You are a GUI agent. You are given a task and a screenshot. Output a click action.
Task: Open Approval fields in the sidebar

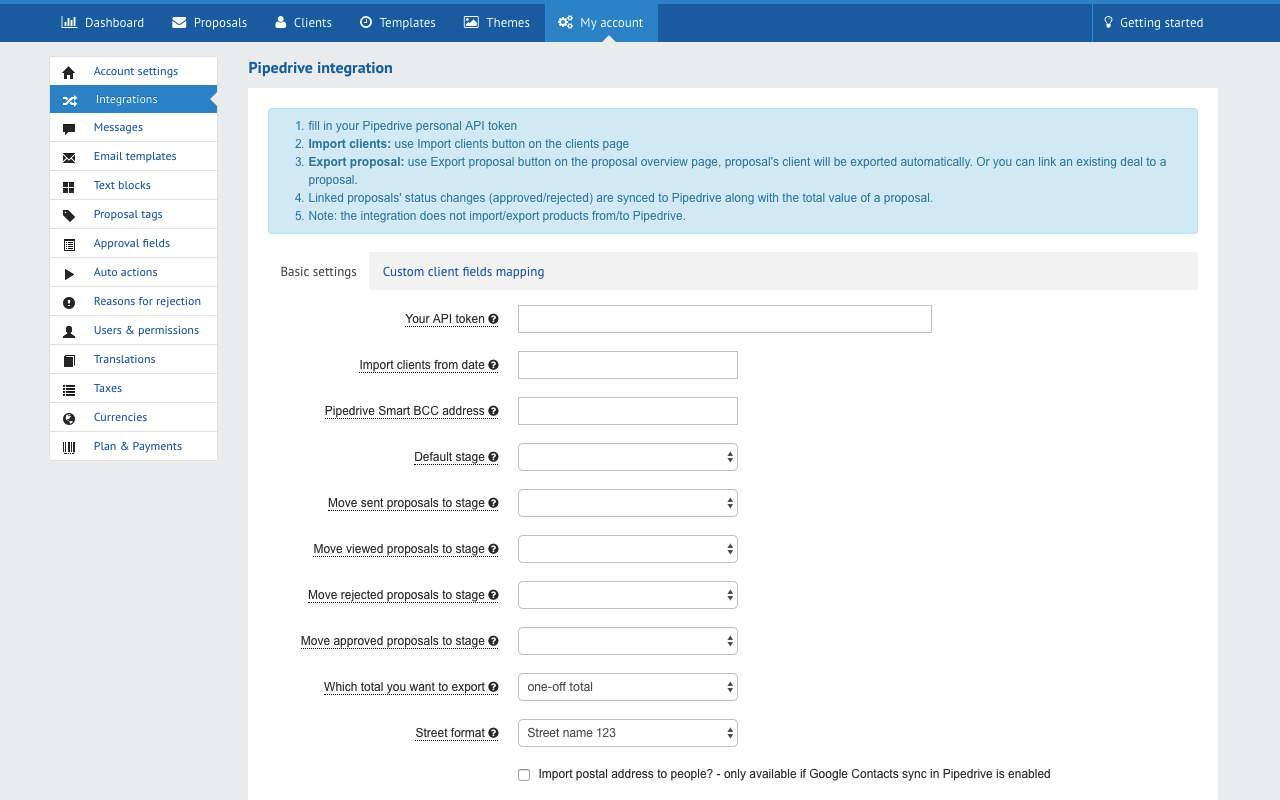pos(133,243)
